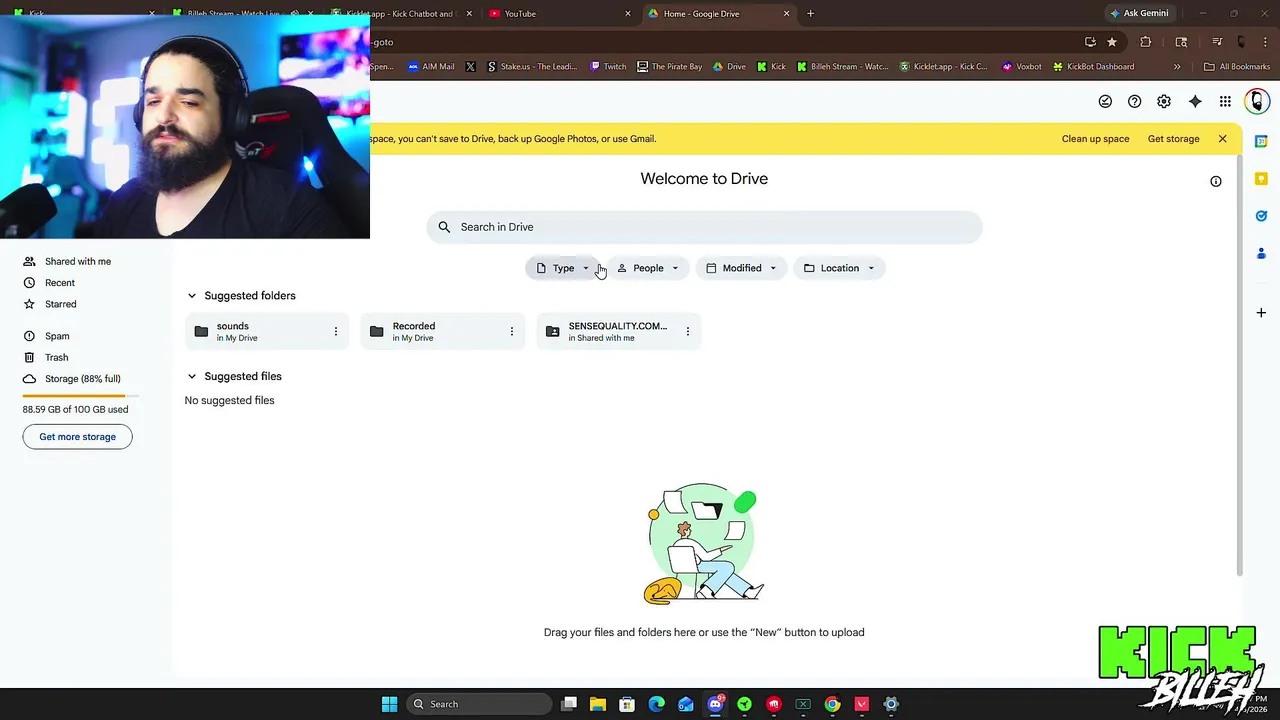The image size is (1280, 720).
Task: Select the Home - Google Drive tab
Action: click(718, 14)
